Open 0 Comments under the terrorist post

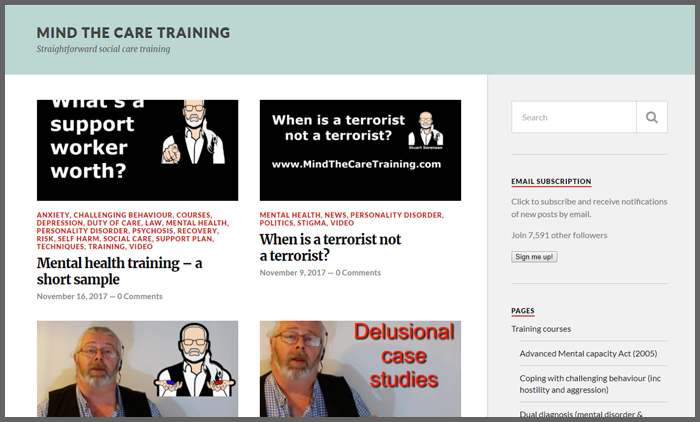point(358,272)
